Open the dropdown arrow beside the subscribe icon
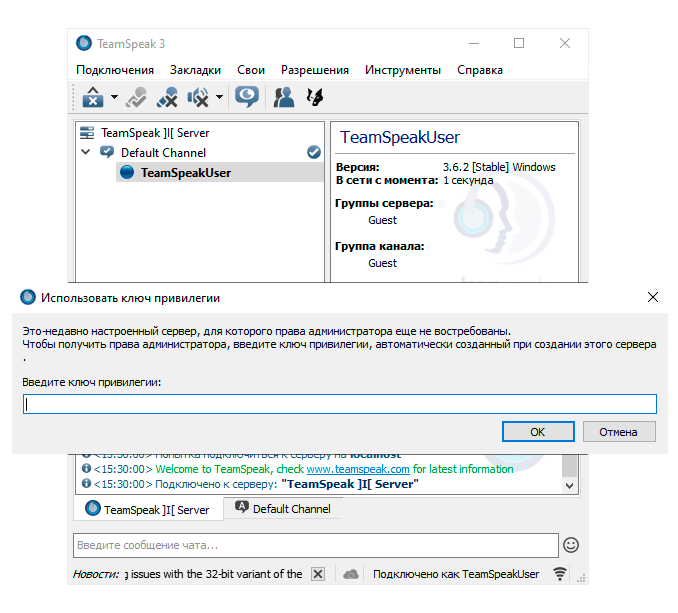This screenshot has height=613, width=678. [220, 97]
